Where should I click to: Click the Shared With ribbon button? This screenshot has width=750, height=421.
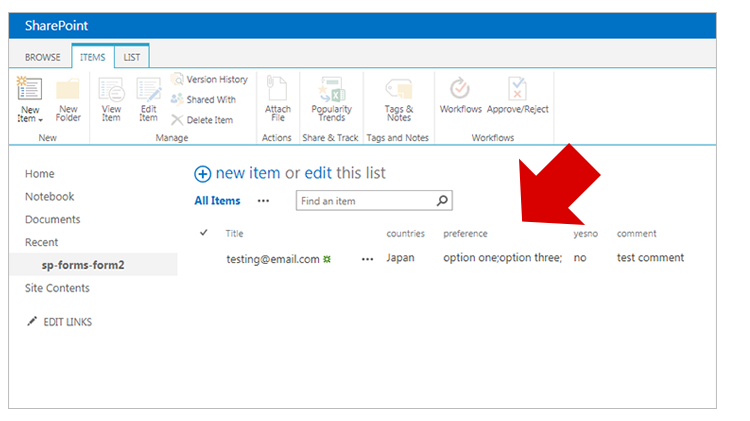[203, 100]
